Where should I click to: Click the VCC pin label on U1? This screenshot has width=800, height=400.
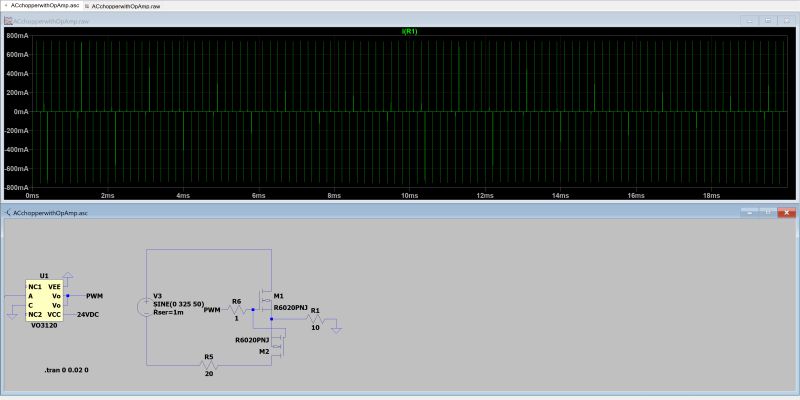tap(54, 314)
